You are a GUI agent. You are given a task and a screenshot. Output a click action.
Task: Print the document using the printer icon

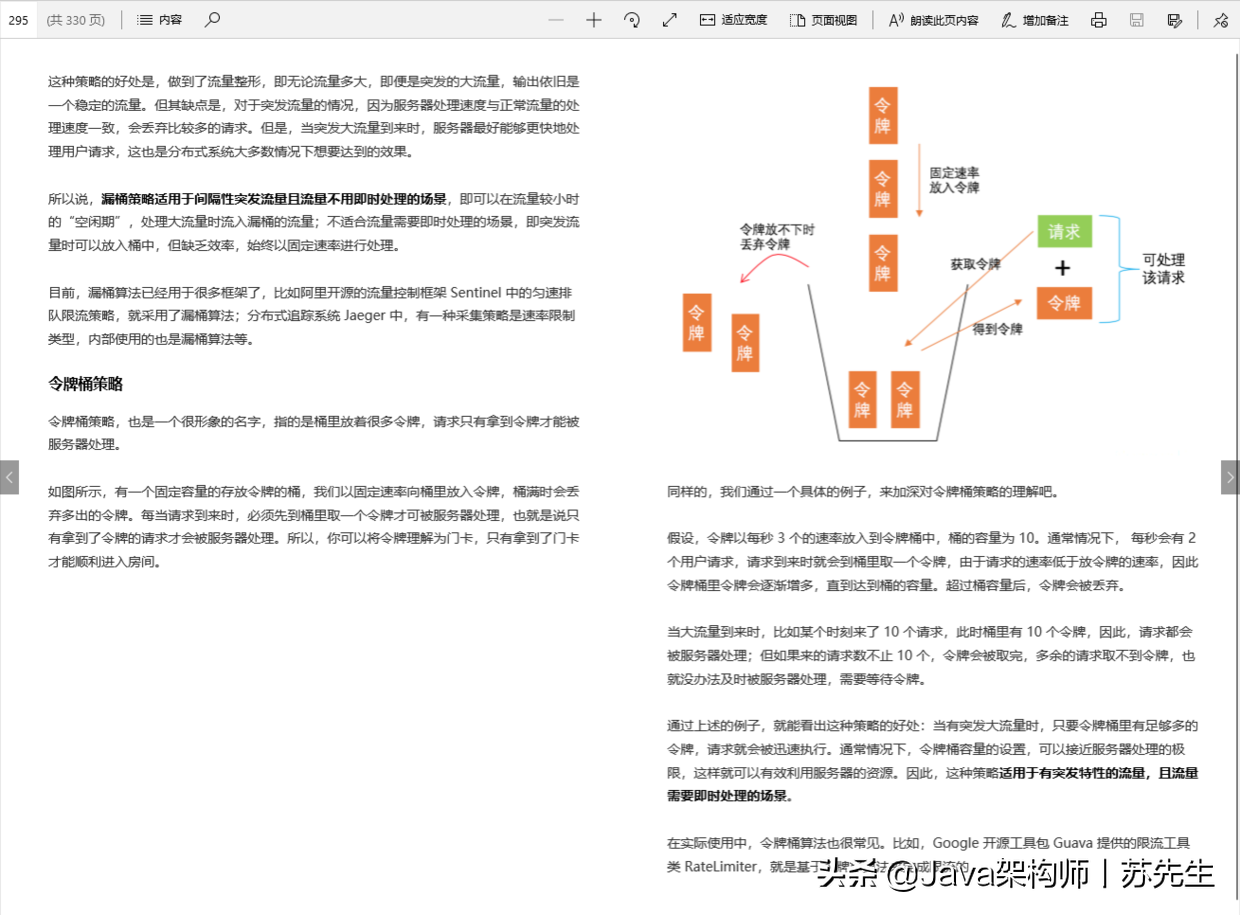point(1099,20)
